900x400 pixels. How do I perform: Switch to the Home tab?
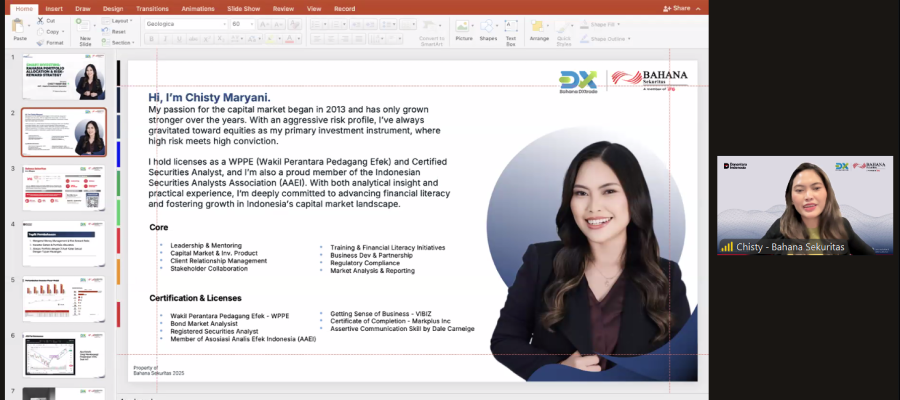(x=24, y=9)
